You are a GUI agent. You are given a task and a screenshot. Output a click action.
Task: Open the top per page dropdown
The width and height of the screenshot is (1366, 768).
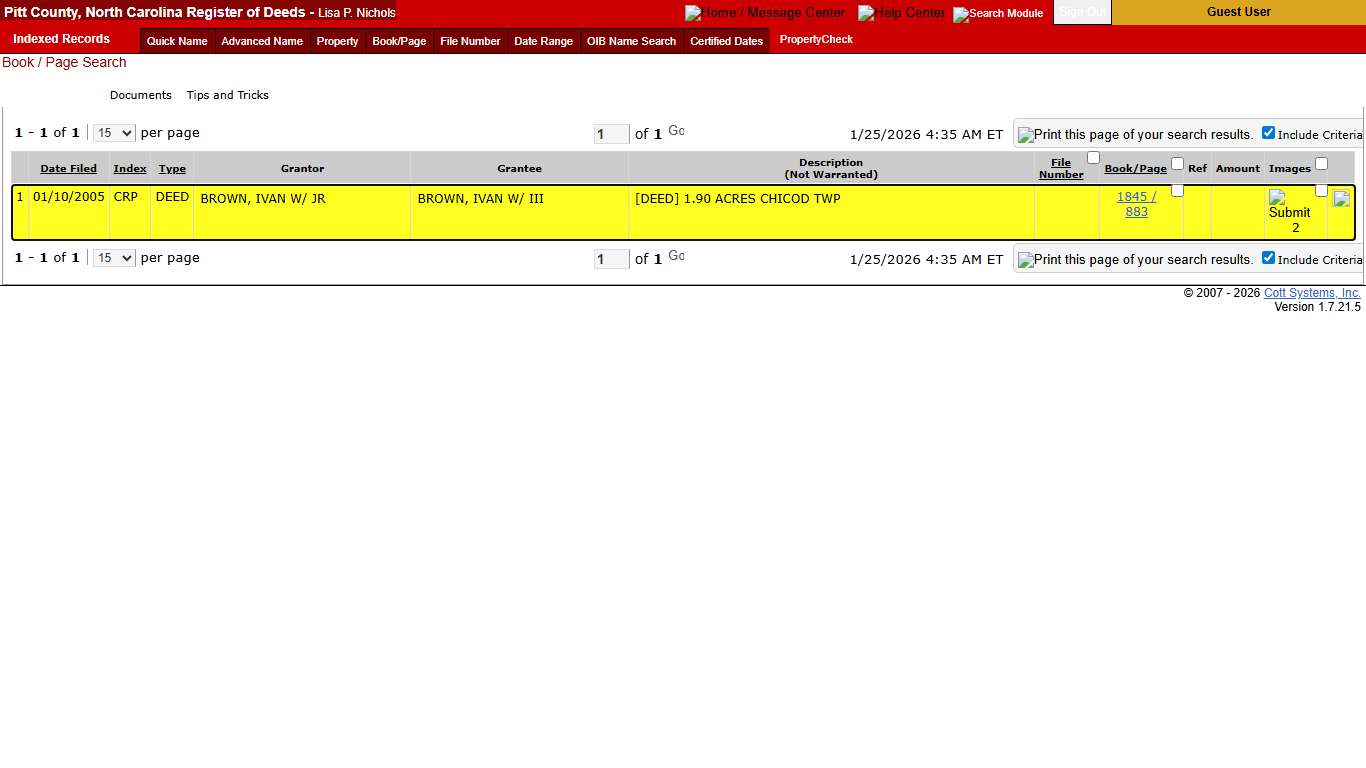tap(113, 132)
